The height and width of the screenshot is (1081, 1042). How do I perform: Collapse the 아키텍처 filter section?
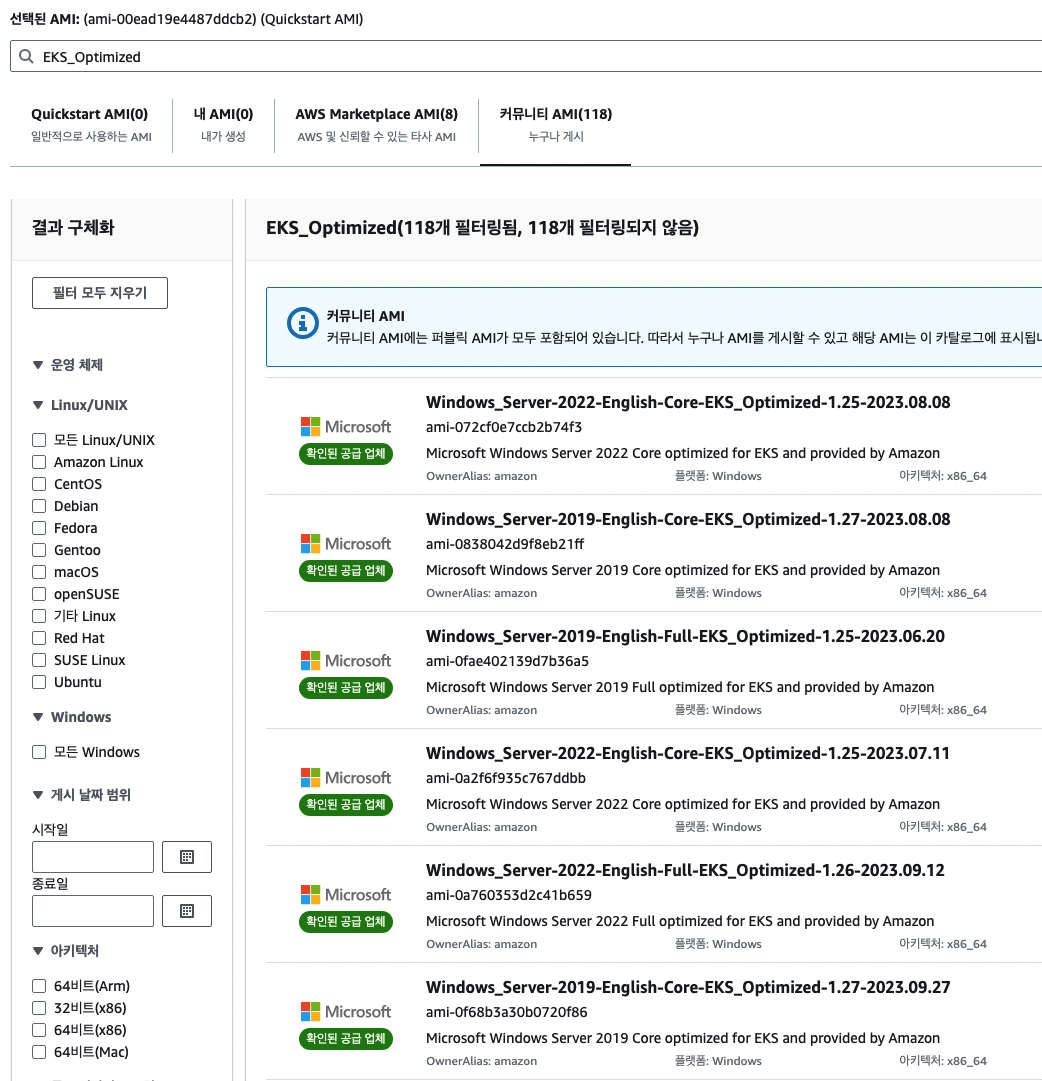pyautogui.click(x=38, y=951)
